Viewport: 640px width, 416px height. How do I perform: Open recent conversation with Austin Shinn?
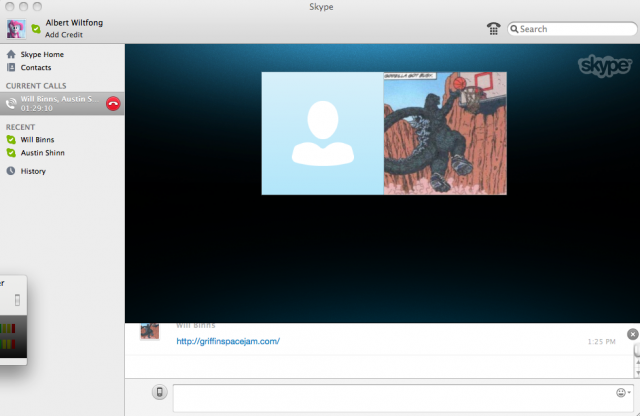42,153
